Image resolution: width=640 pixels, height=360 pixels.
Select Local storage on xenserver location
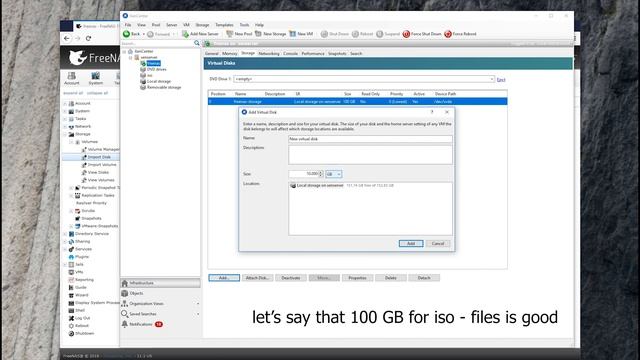click(x=342, y=185)
